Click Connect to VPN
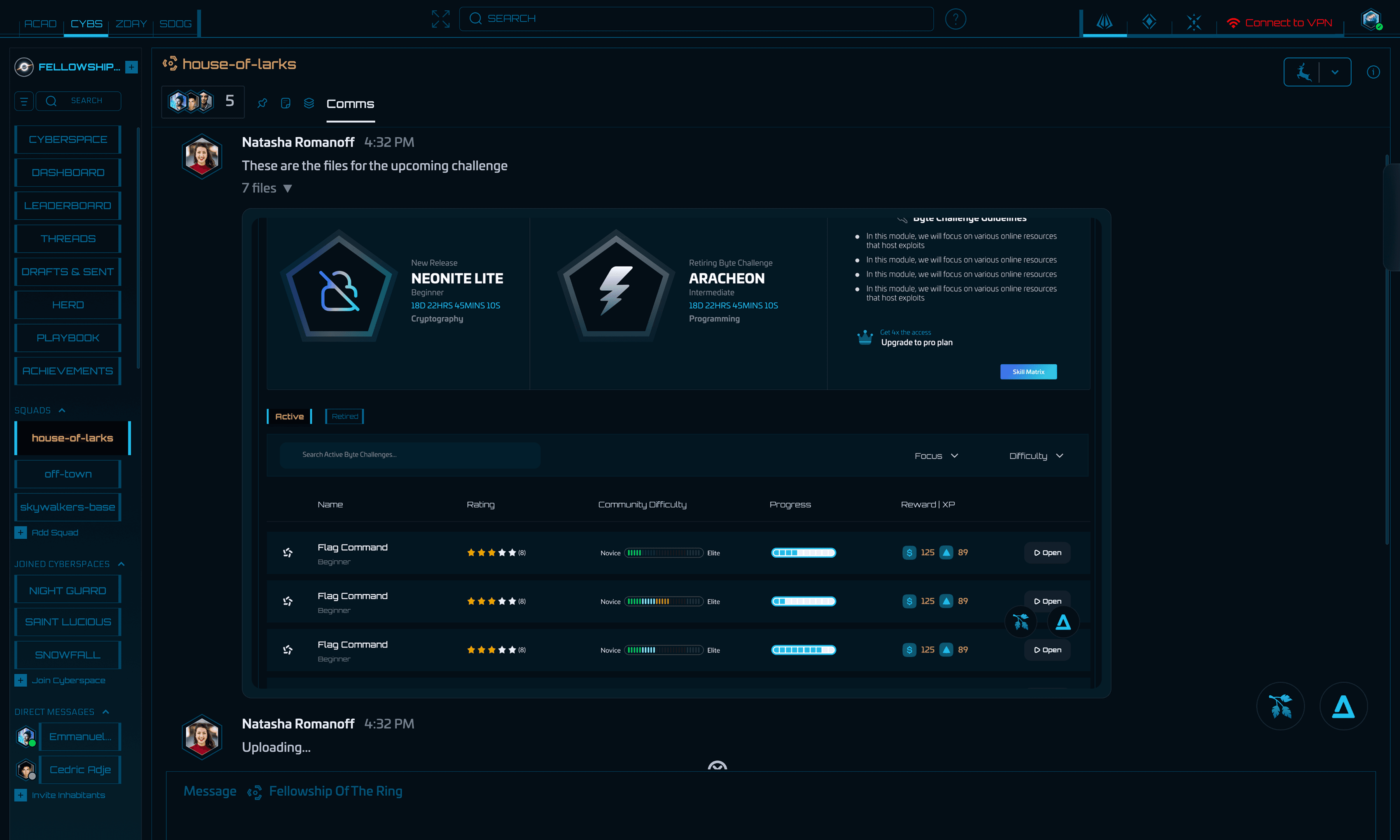 tap(1280, 23)
